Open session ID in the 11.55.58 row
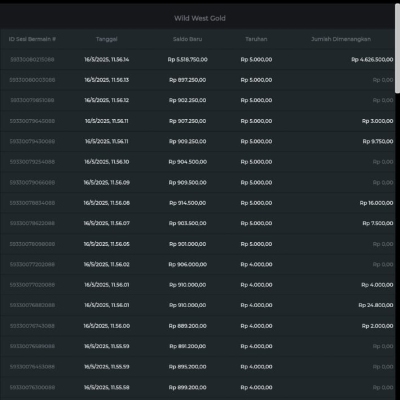The image size is (400, 400). coord(32,387)
